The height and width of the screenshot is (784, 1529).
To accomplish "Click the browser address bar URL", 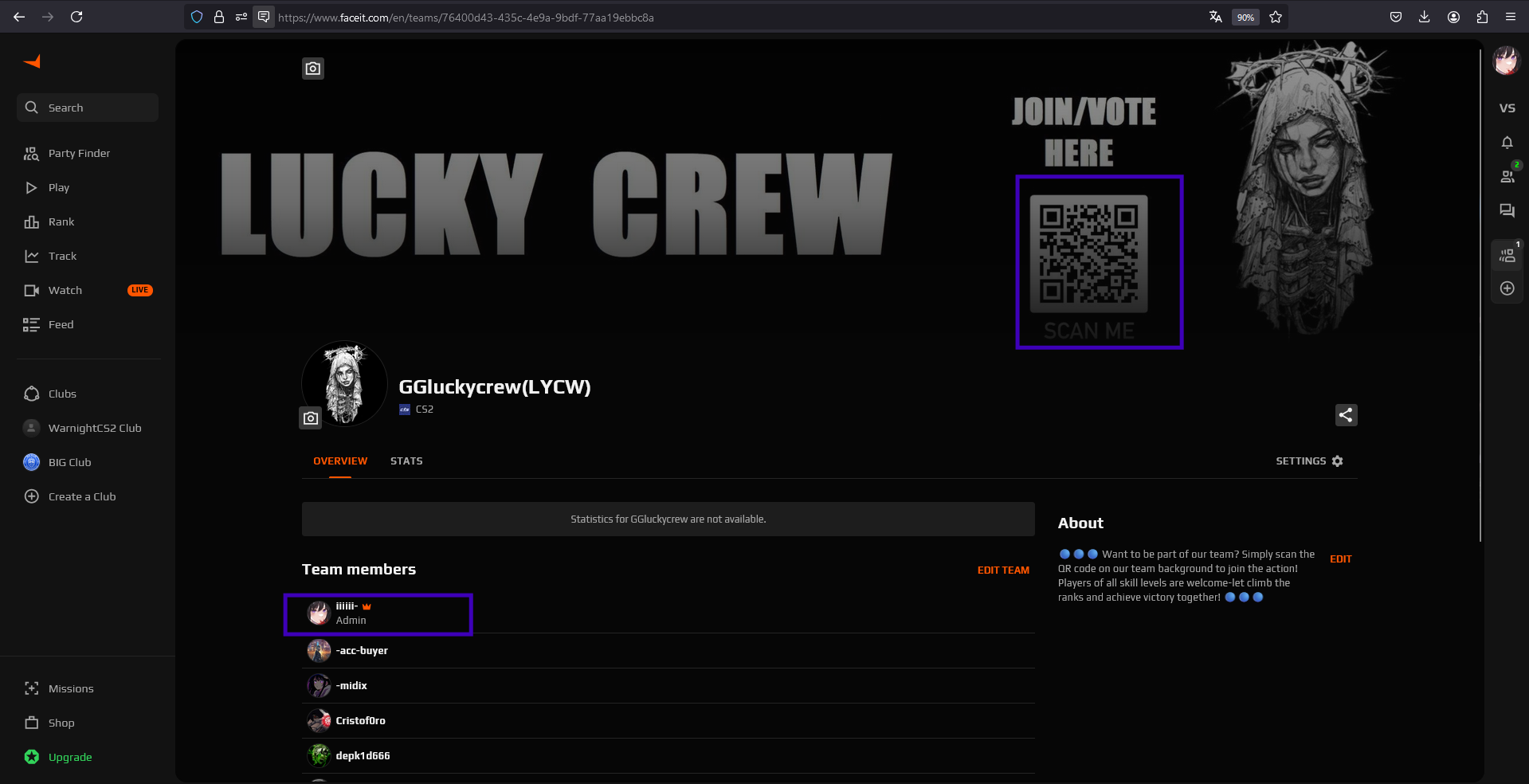I will click(x=466, y=18).
